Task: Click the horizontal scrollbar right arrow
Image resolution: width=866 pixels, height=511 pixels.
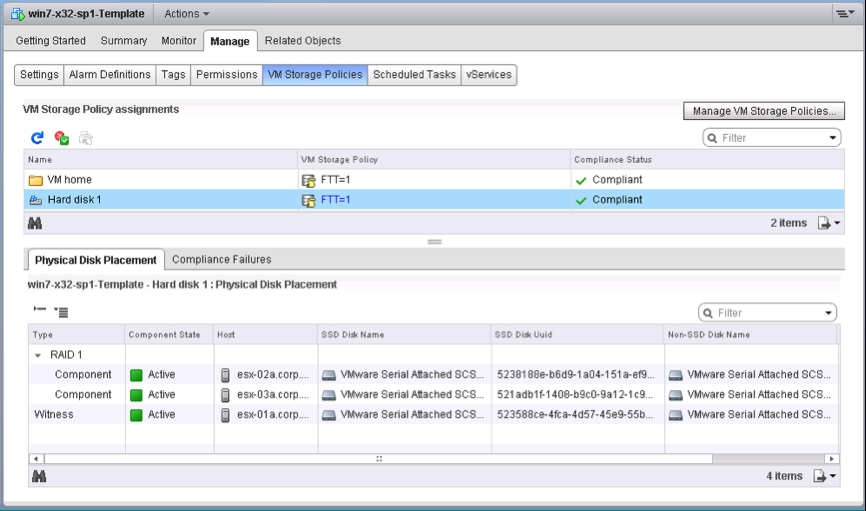Action: click(832, 459)
